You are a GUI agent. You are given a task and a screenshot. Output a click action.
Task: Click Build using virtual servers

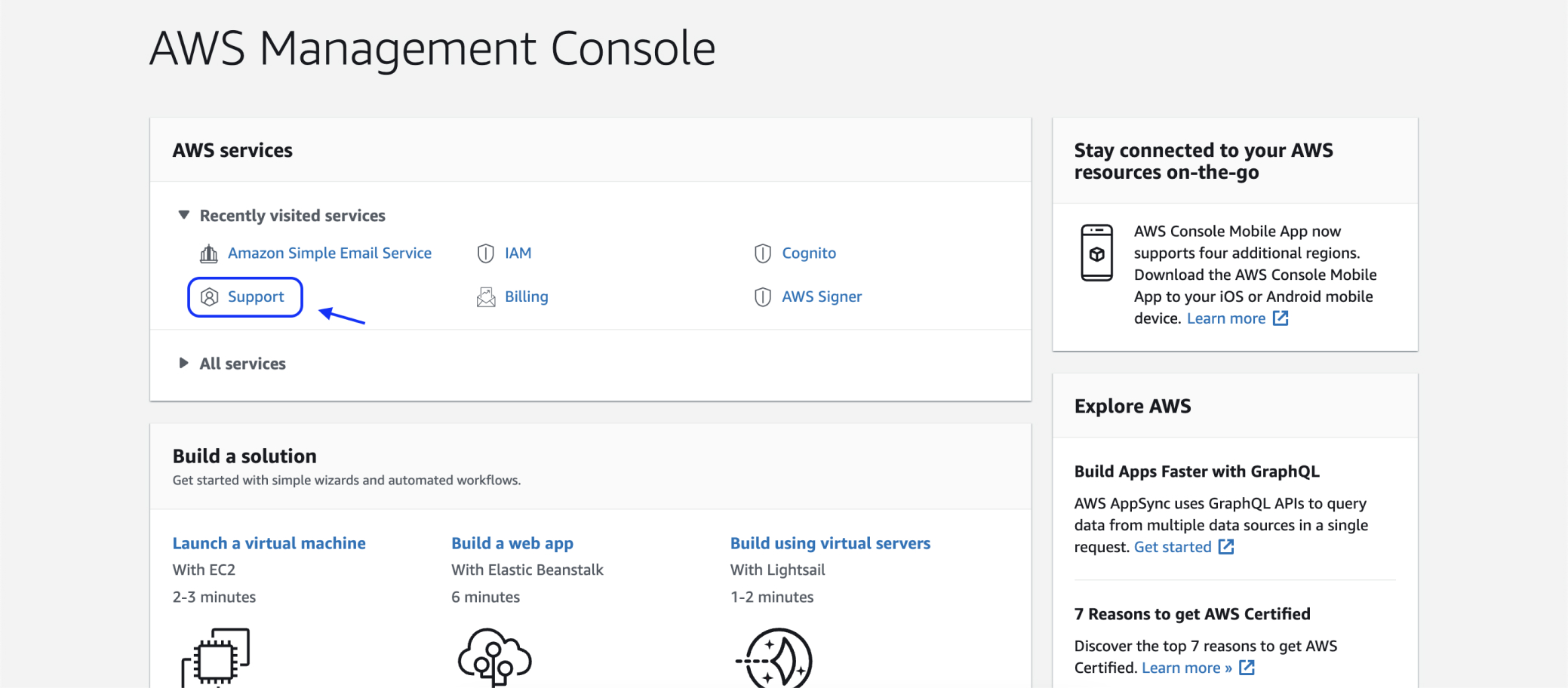point(830,542)
